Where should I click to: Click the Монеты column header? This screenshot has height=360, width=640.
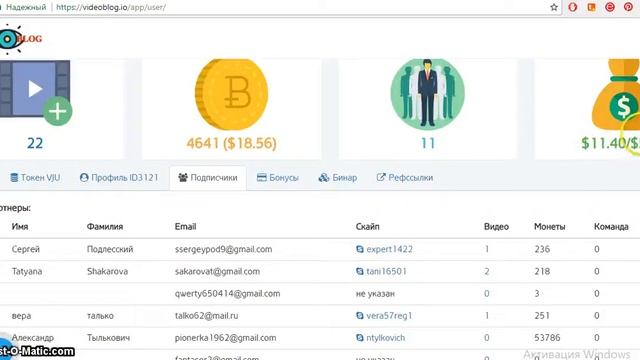550,227
